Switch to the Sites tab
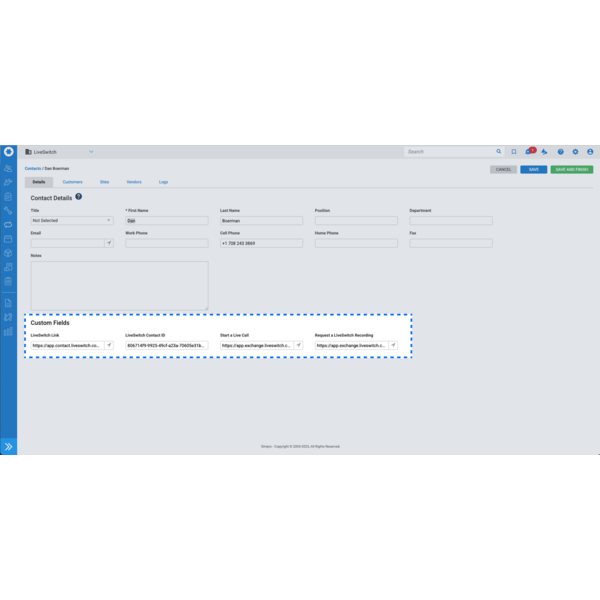This screenshot has height=600, width=600. pyautogui.click(x=104, y=182)
